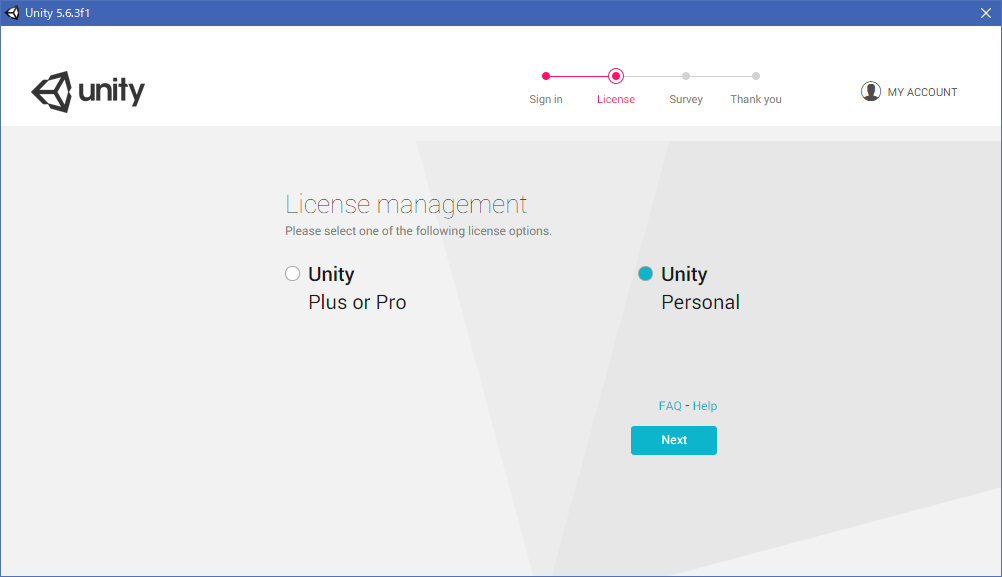Select the Unity Personal radio button
1002x577 pixels.
click(x=646, y=274)
